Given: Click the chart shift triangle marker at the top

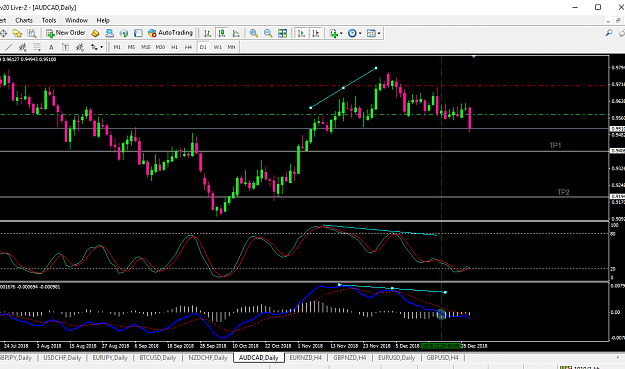Looking at the screenshot, I should (x=474, y=57).
